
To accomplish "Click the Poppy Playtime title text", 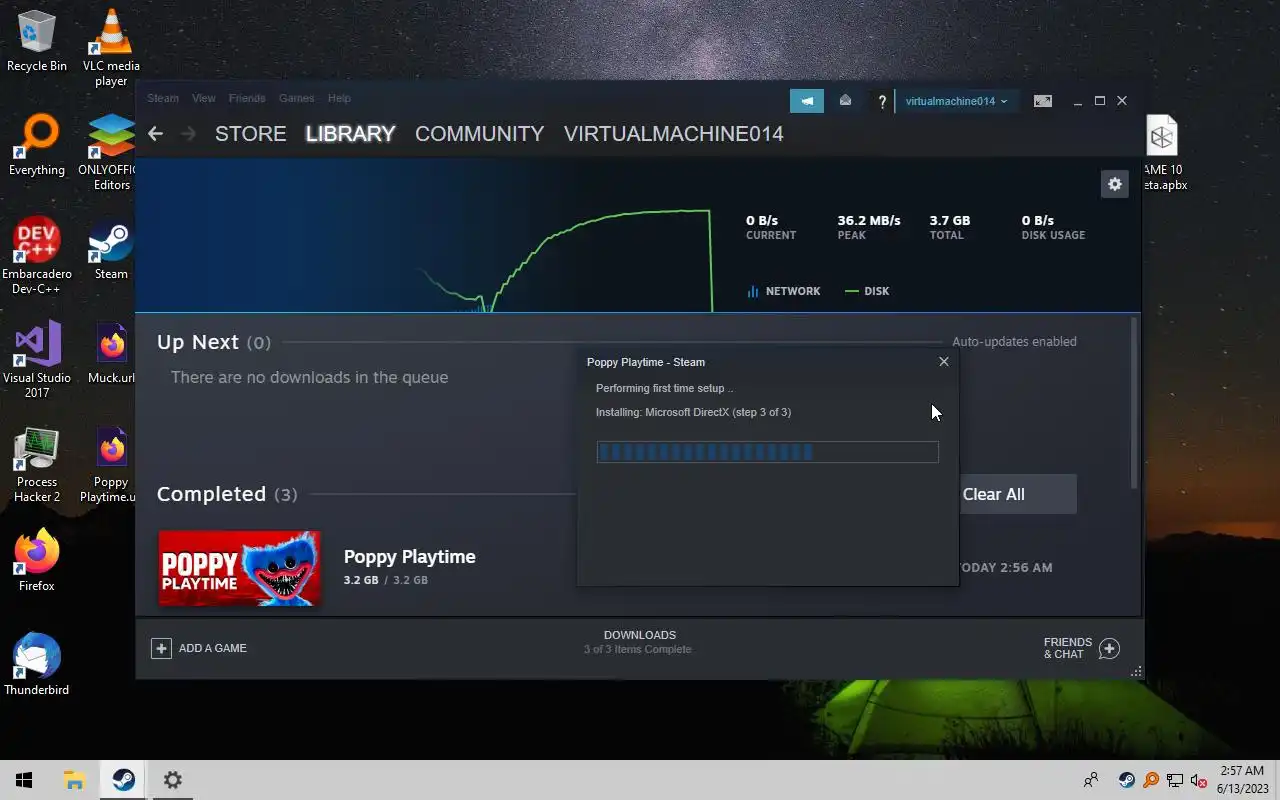I will point(410,557).
